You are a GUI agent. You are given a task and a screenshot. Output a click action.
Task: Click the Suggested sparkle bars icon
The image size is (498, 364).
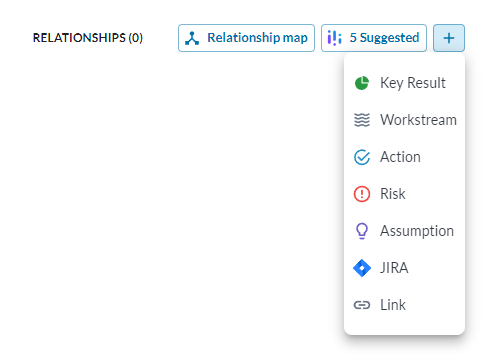(334, 38)
